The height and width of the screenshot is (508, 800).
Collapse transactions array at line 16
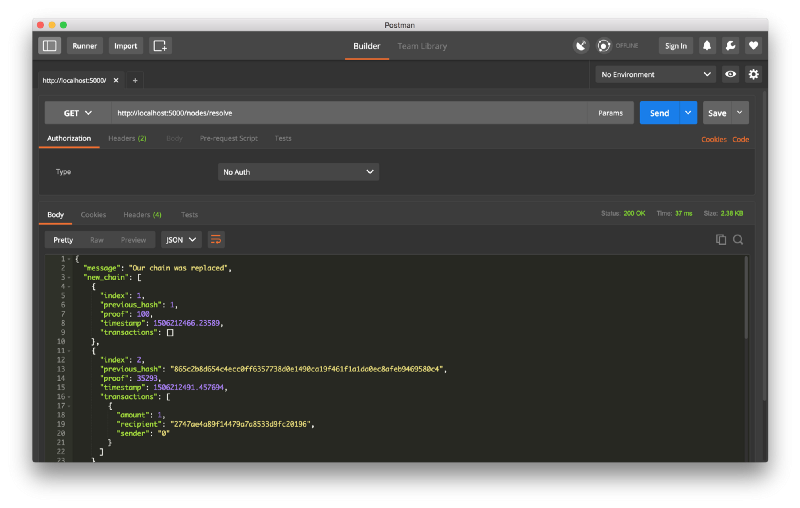(x=69, y=396)
